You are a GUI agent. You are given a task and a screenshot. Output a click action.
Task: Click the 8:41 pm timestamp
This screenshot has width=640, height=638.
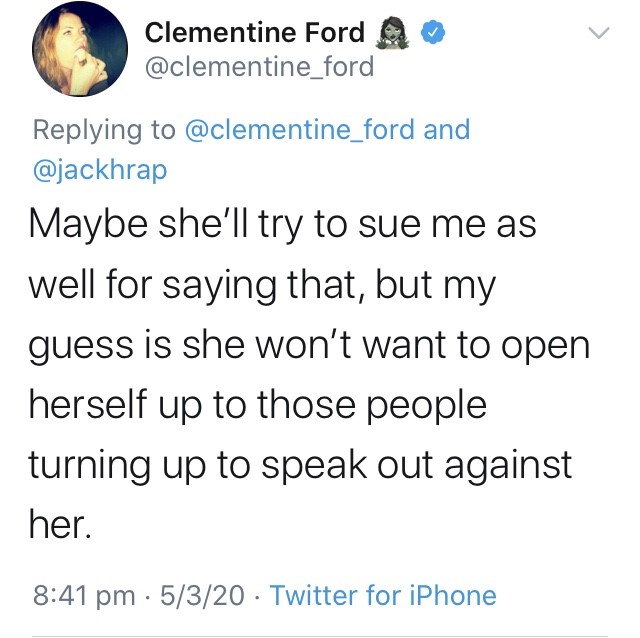(x=84, y=596)
